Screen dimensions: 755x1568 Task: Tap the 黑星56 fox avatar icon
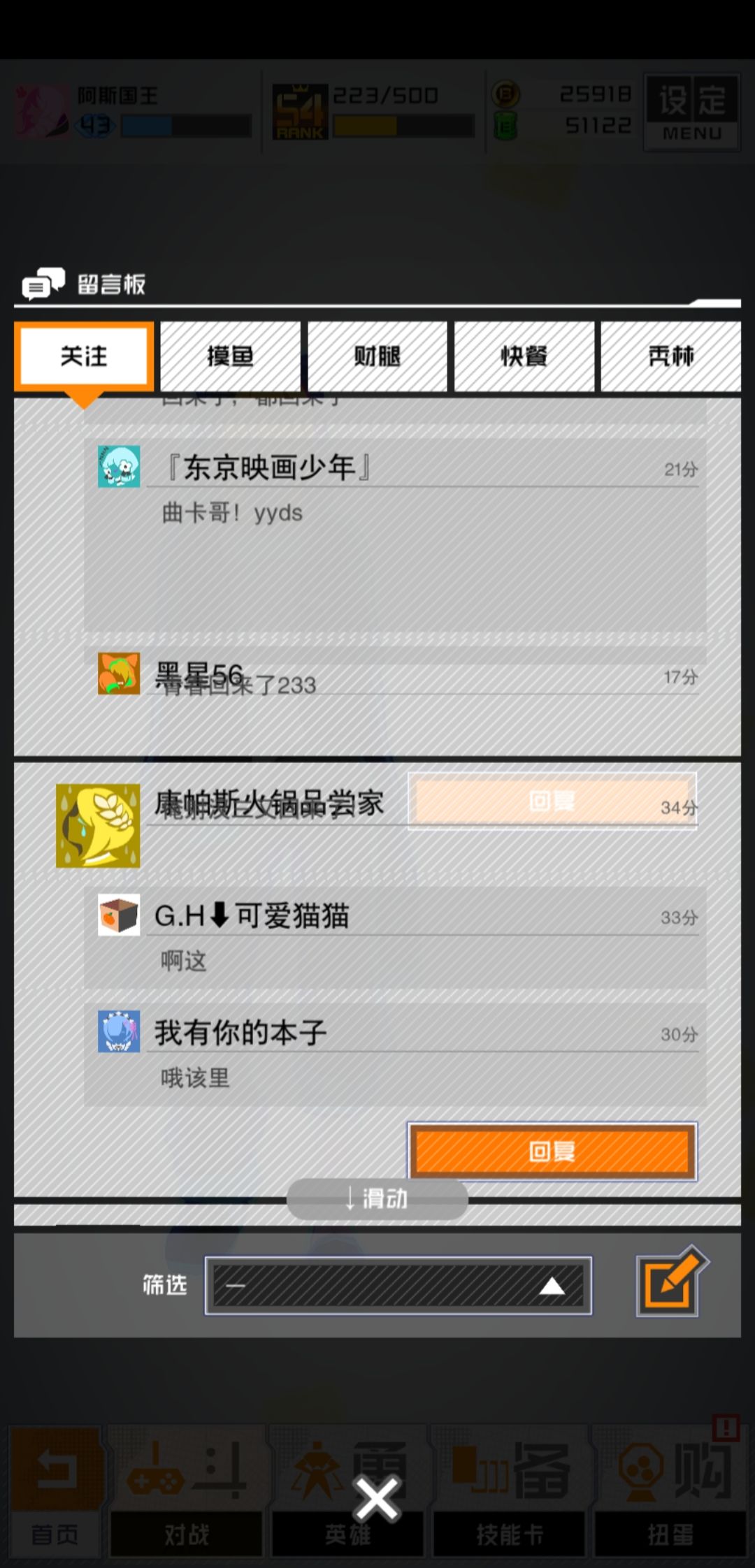[x=119, y=674]
